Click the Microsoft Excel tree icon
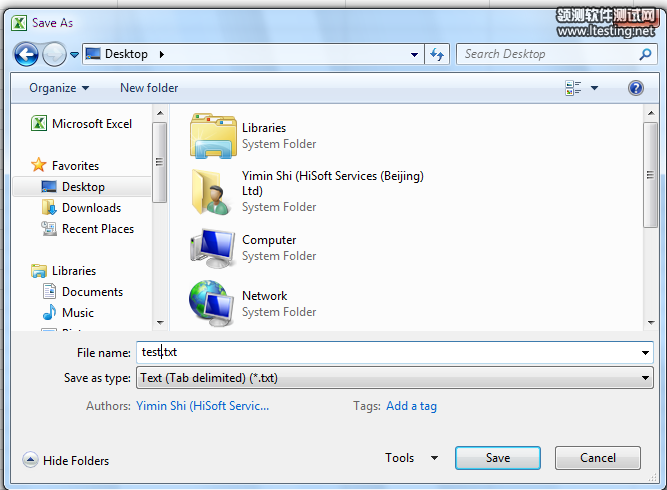 (x=39, y=124)
